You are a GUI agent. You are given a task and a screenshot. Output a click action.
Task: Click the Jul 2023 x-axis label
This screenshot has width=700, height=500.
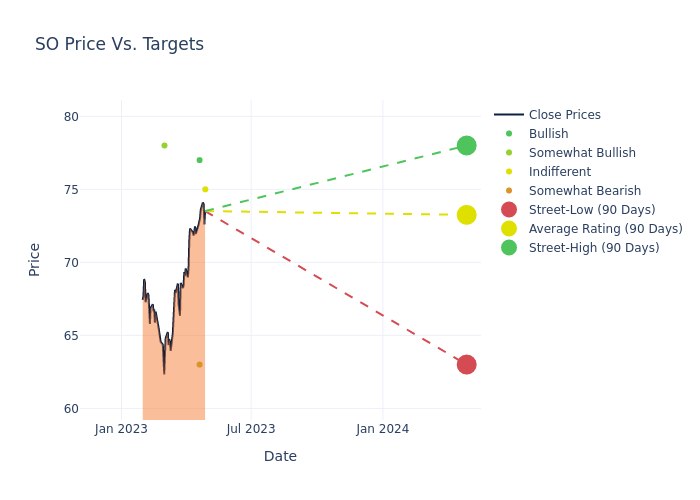pyautogui.click(x=251, y=429)
